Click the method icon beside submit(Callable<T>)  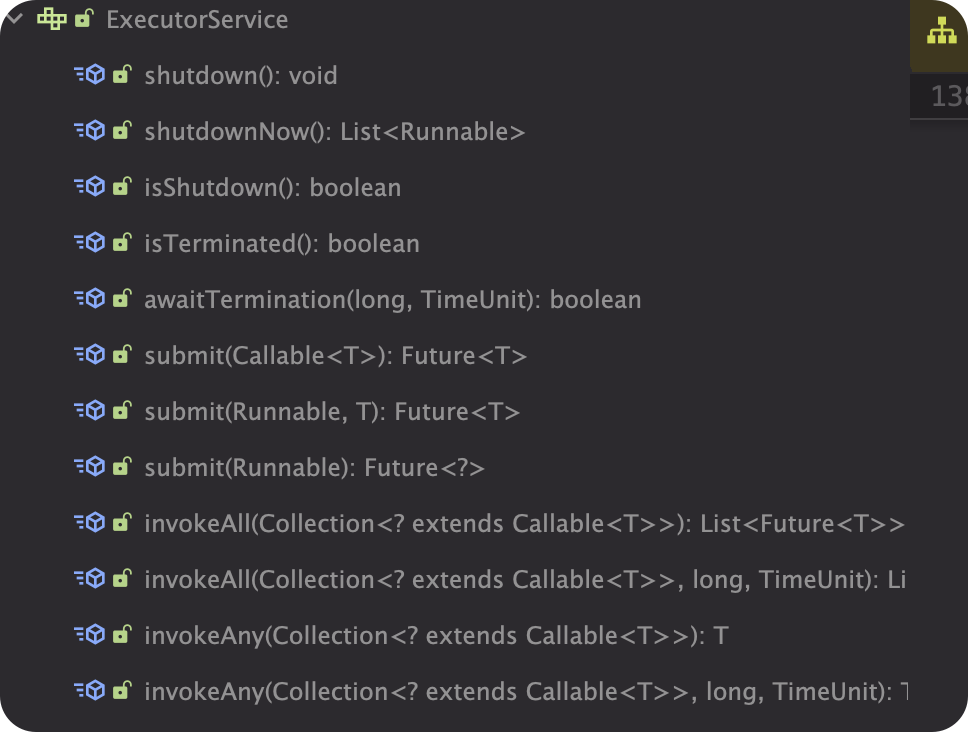tap(91, 355)
